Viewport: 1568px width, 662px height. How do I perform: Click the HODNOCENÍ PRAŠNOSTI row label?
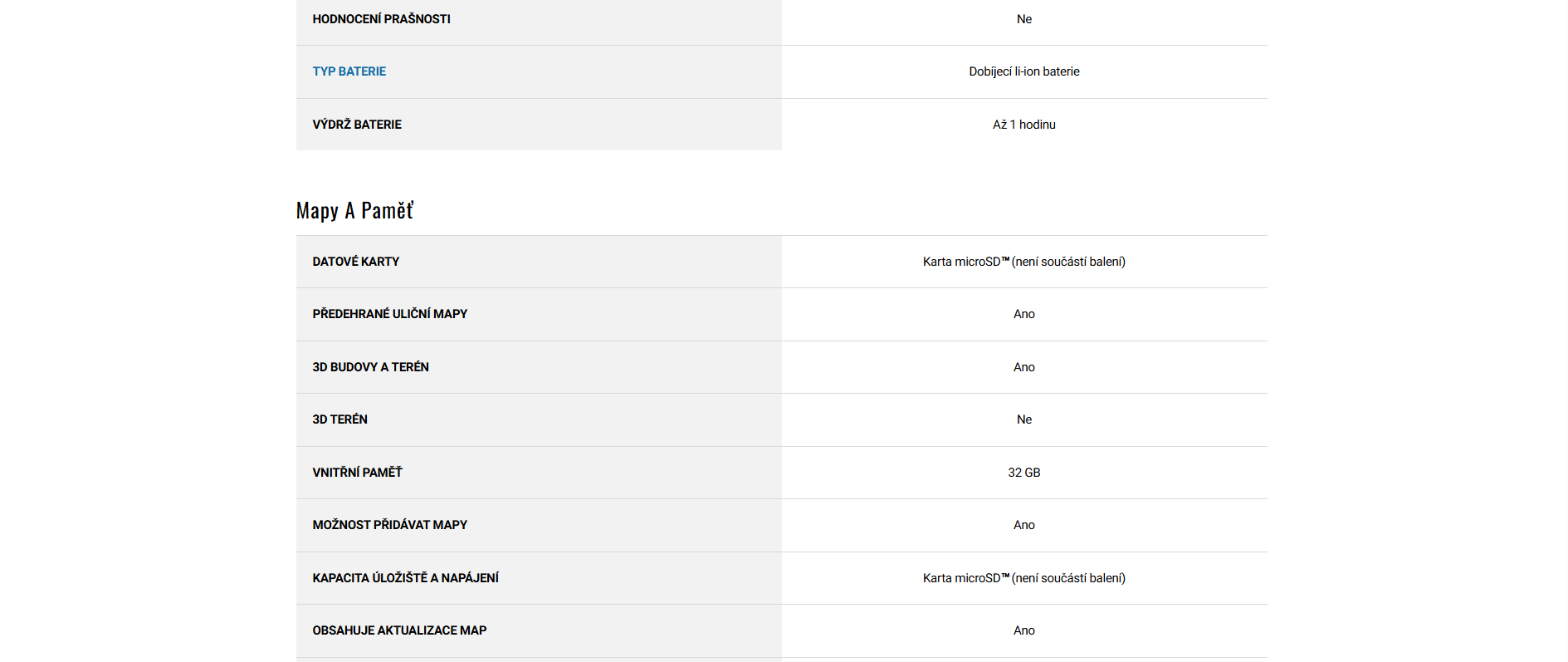[381, 19]
